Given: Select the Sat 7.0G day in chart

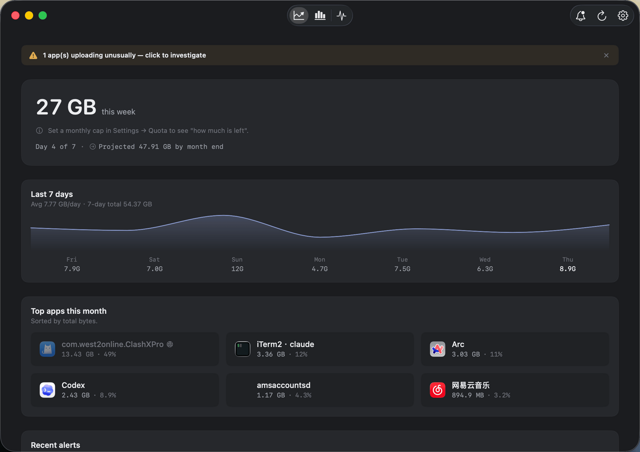Looking at the screenshot, I should [x=154, y=264].
